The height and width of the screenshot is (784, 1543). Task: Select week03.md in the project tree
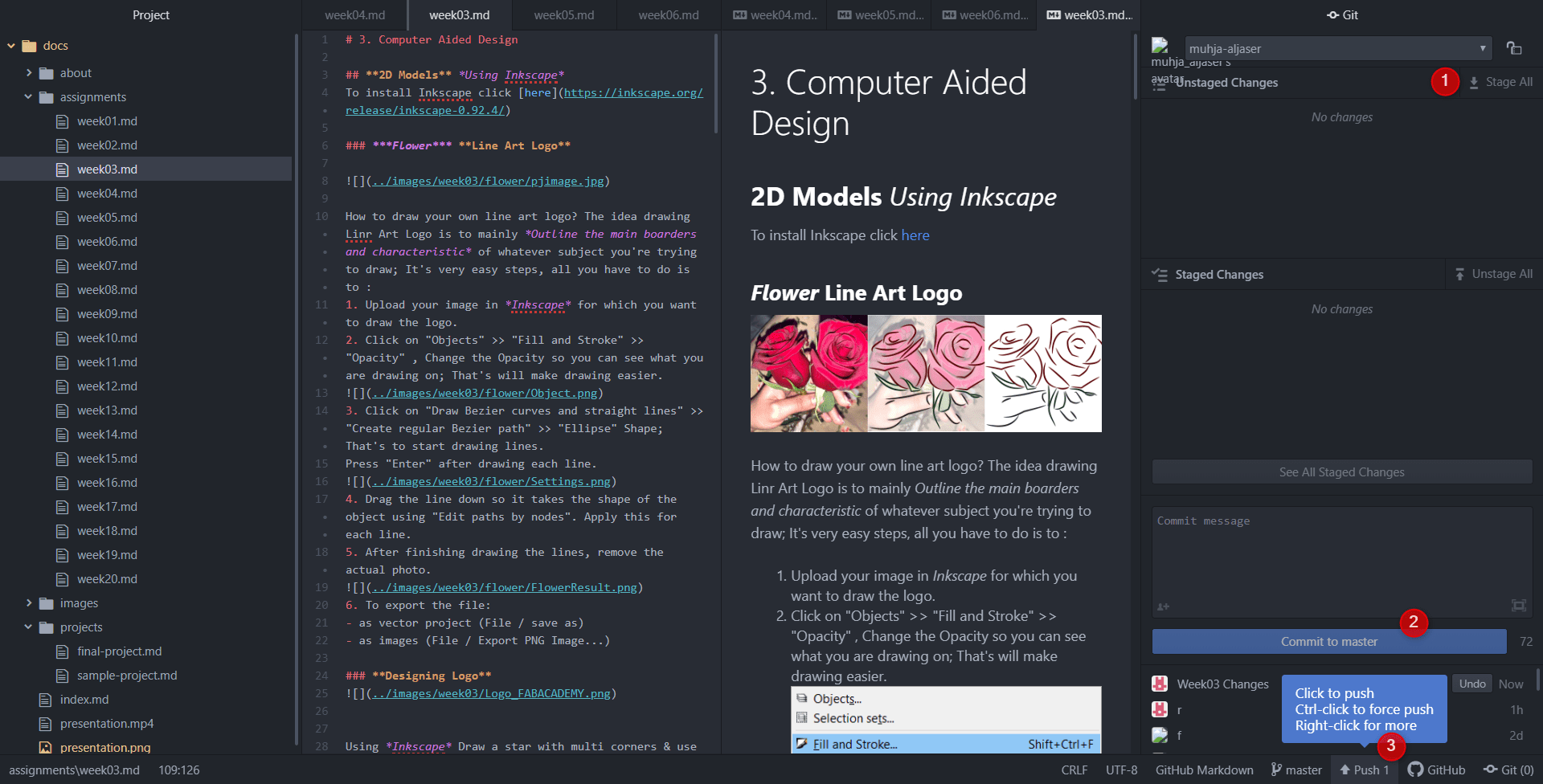(107, 169)
